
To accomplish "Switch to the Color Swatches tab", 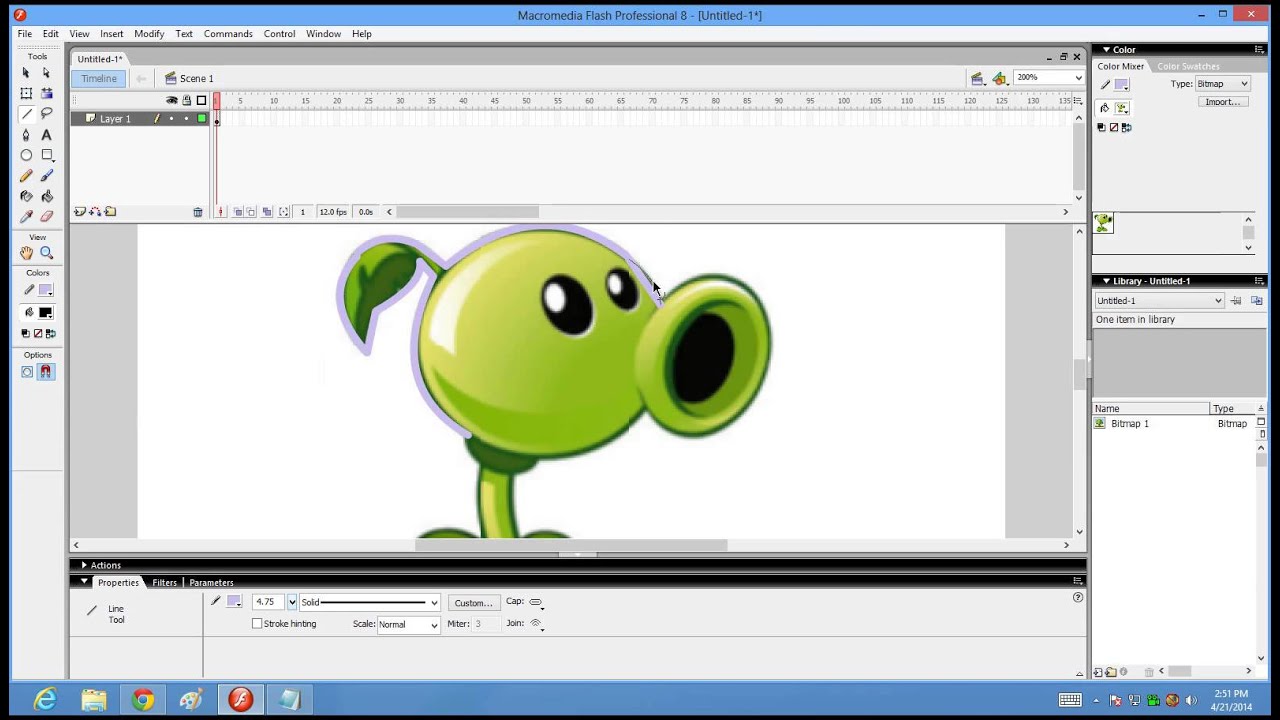I will click(1188, 67).
